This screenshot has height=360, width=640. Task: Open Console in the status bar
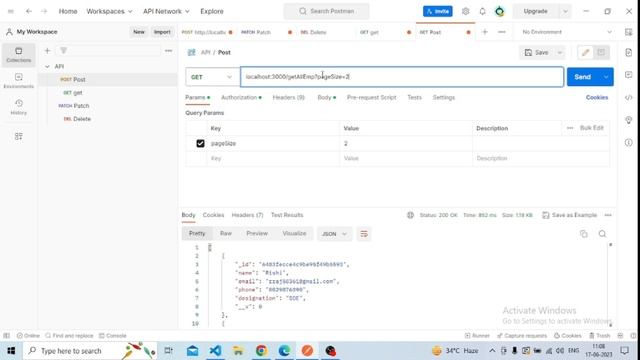tap(113, 336)
